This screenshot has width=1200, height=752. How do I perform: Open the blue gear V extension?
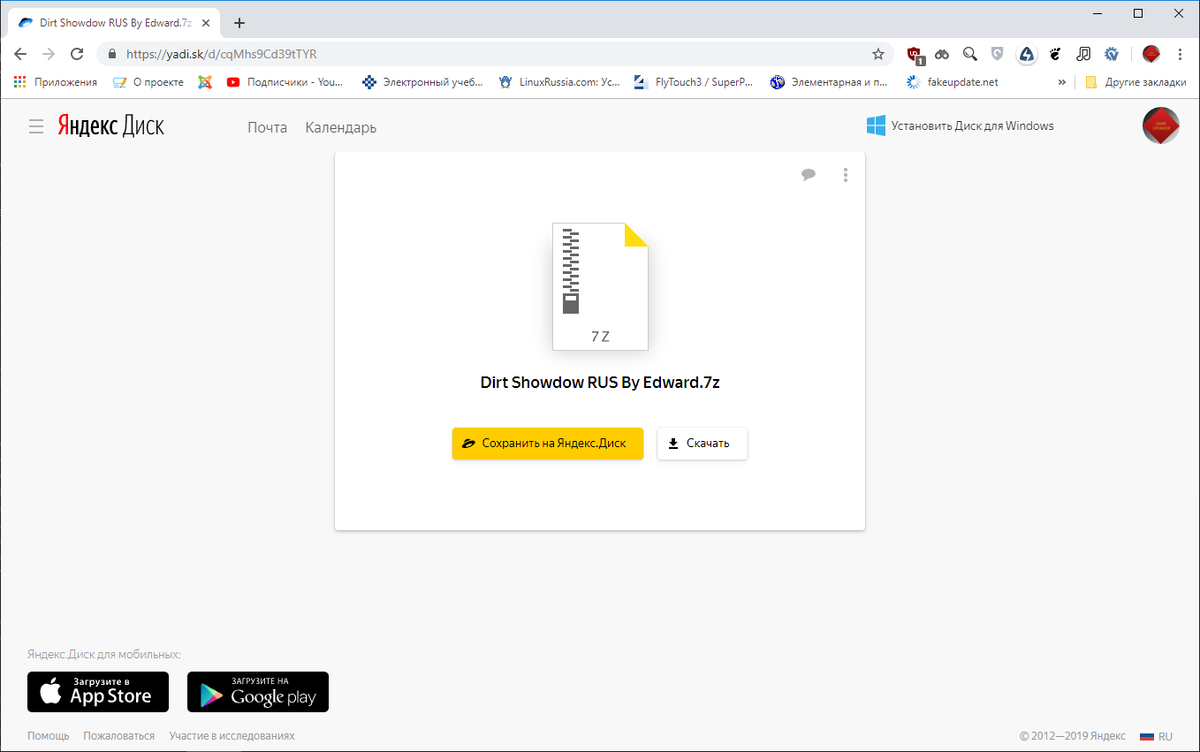(x=1111, y=54)
